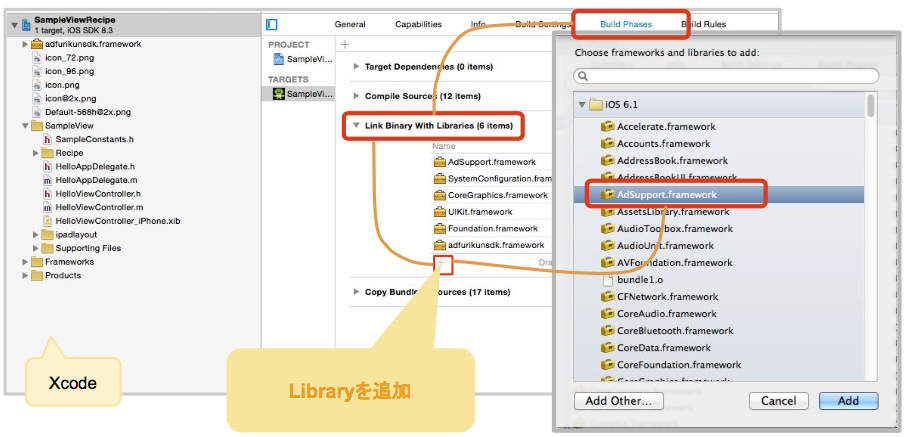Expand the Recipe folder
This screenshot has height=437, width=907.
pos(35,153)
